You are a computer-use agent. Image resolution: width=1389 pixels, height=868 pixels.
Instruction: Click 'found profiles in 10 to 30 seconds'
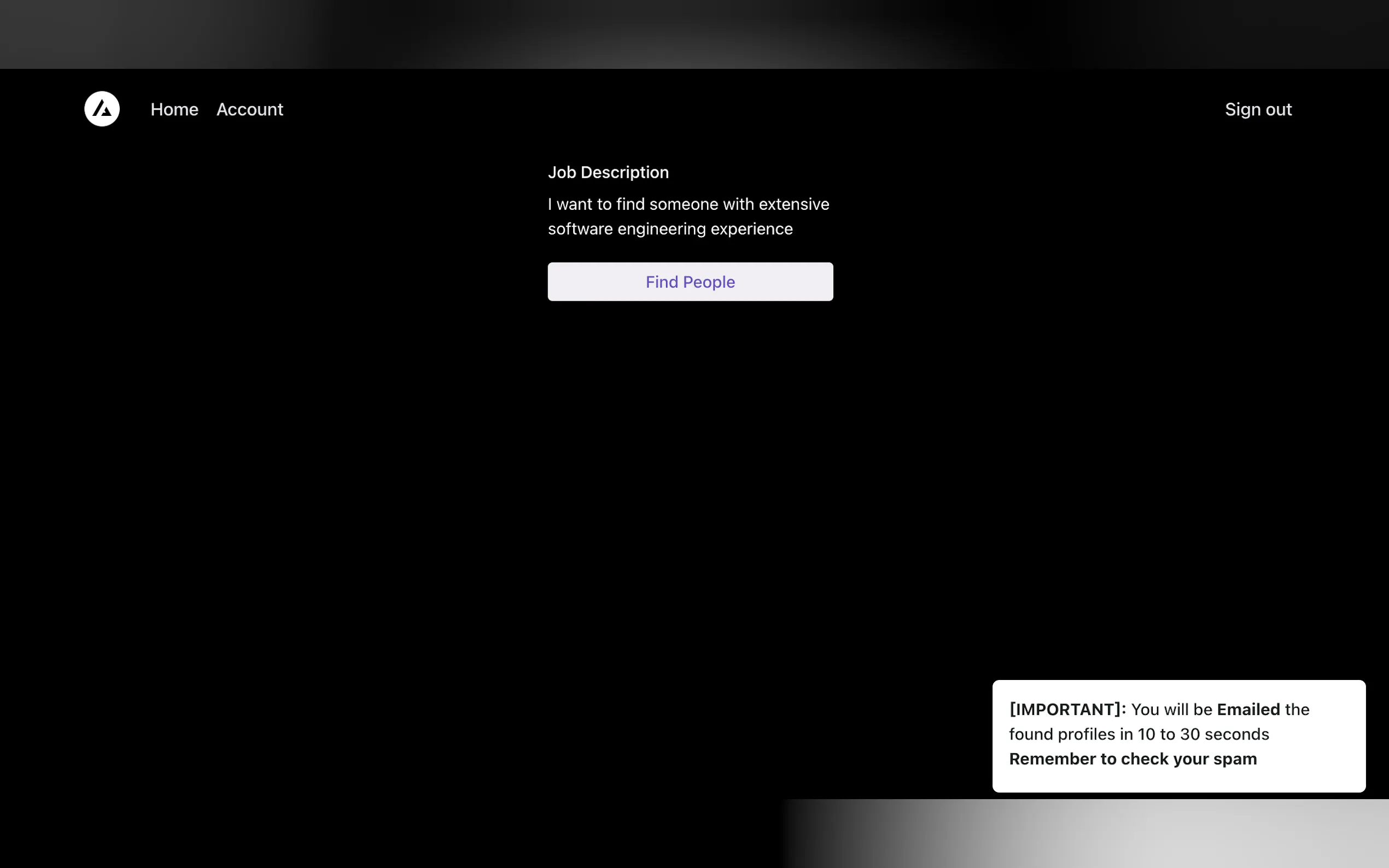click(x=1139, y=734)
